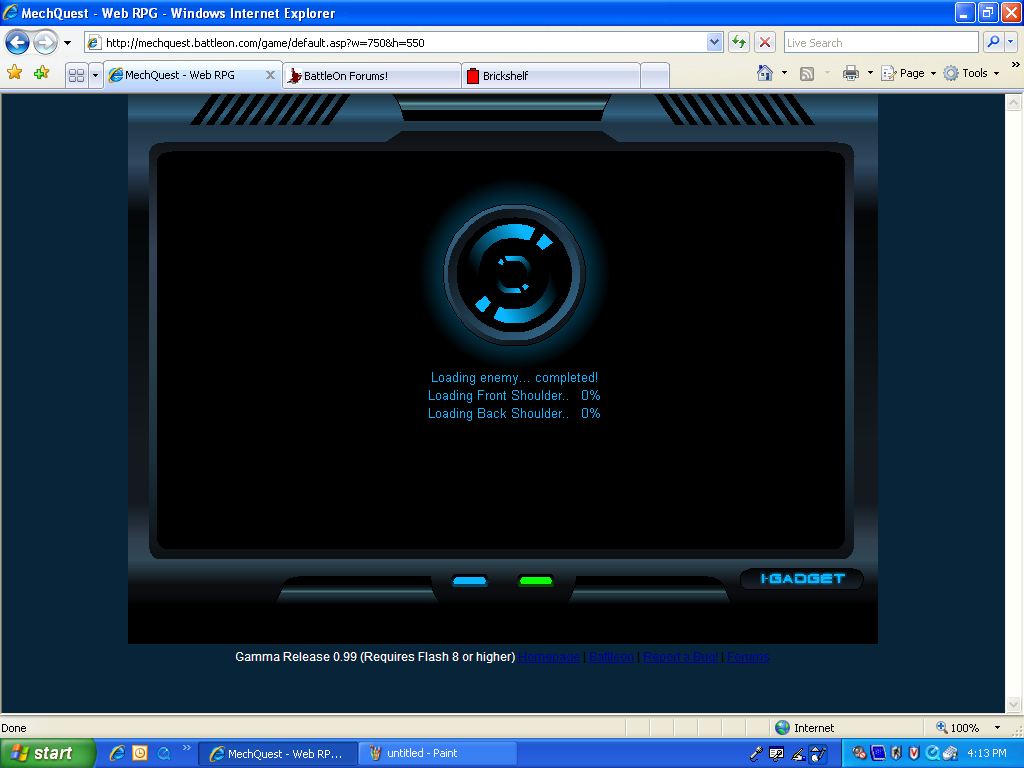Go back to the previous page
Screen dimensions: 1024x768
coord(17,42)
